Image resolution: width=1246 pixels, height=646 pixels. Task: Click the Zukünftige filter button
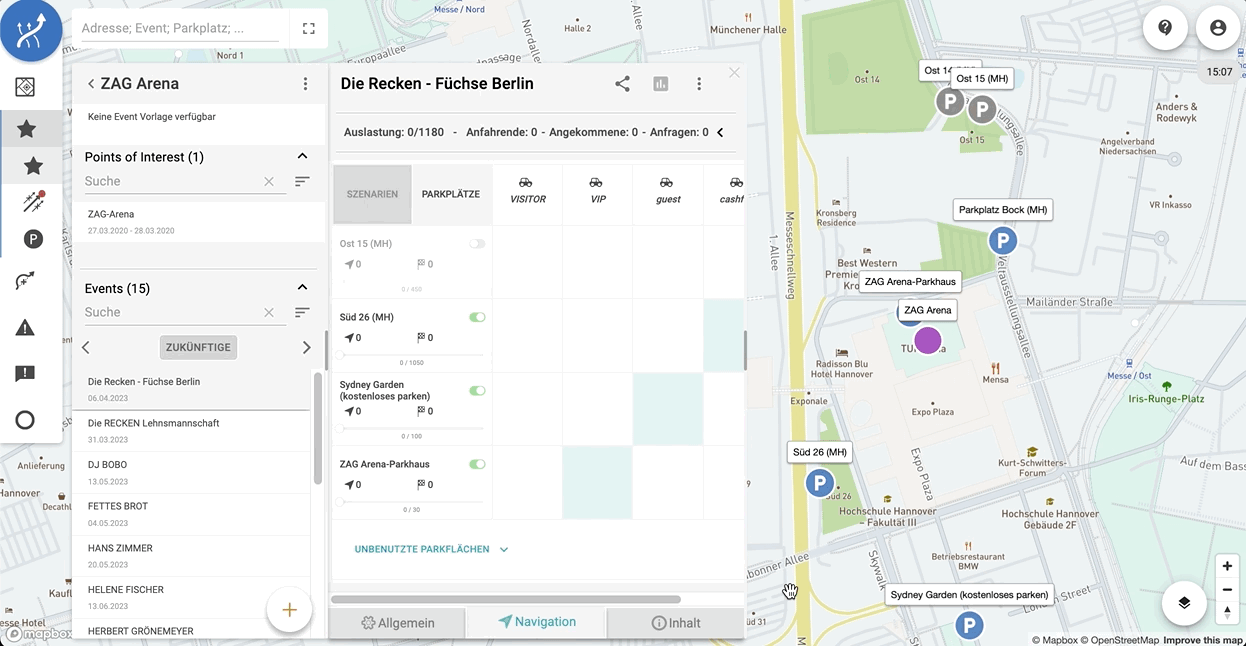coord(198,348)
